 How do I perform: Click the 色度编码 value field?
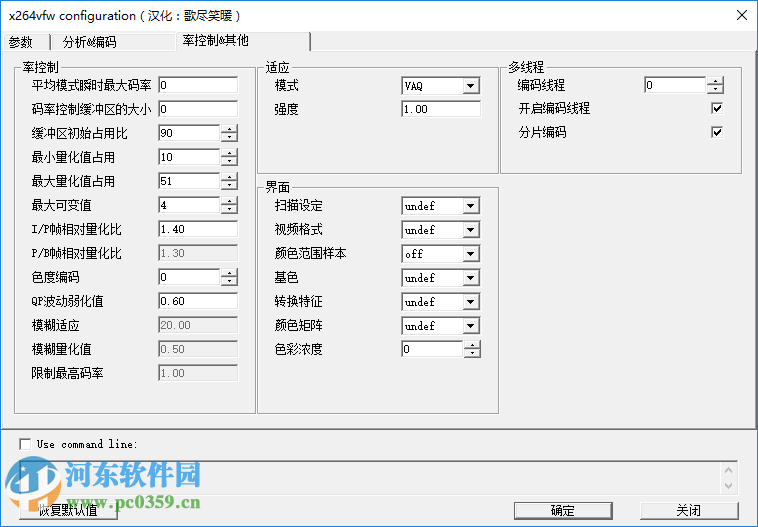click(189, 277)
